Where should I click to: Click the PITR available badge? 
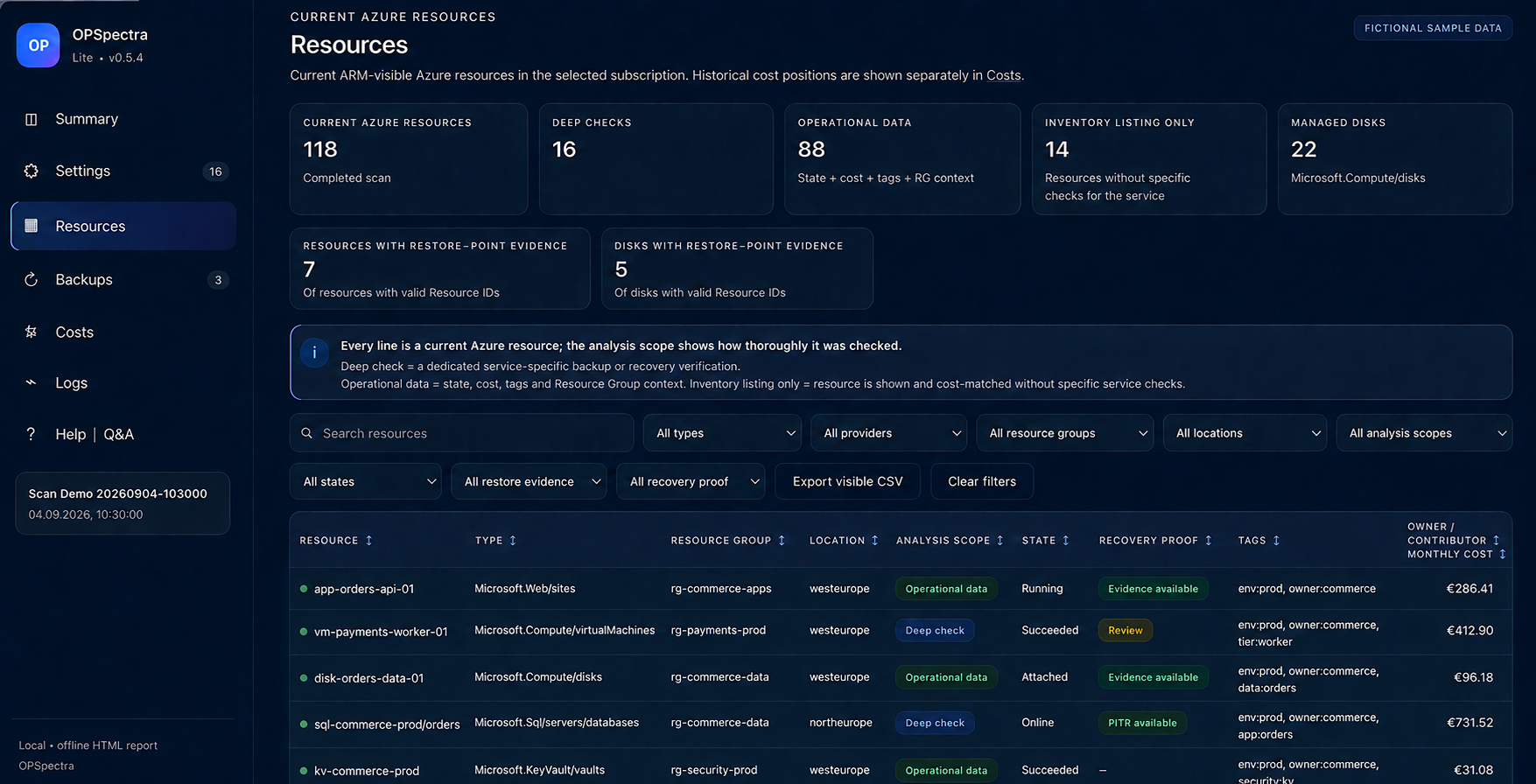1142,723
